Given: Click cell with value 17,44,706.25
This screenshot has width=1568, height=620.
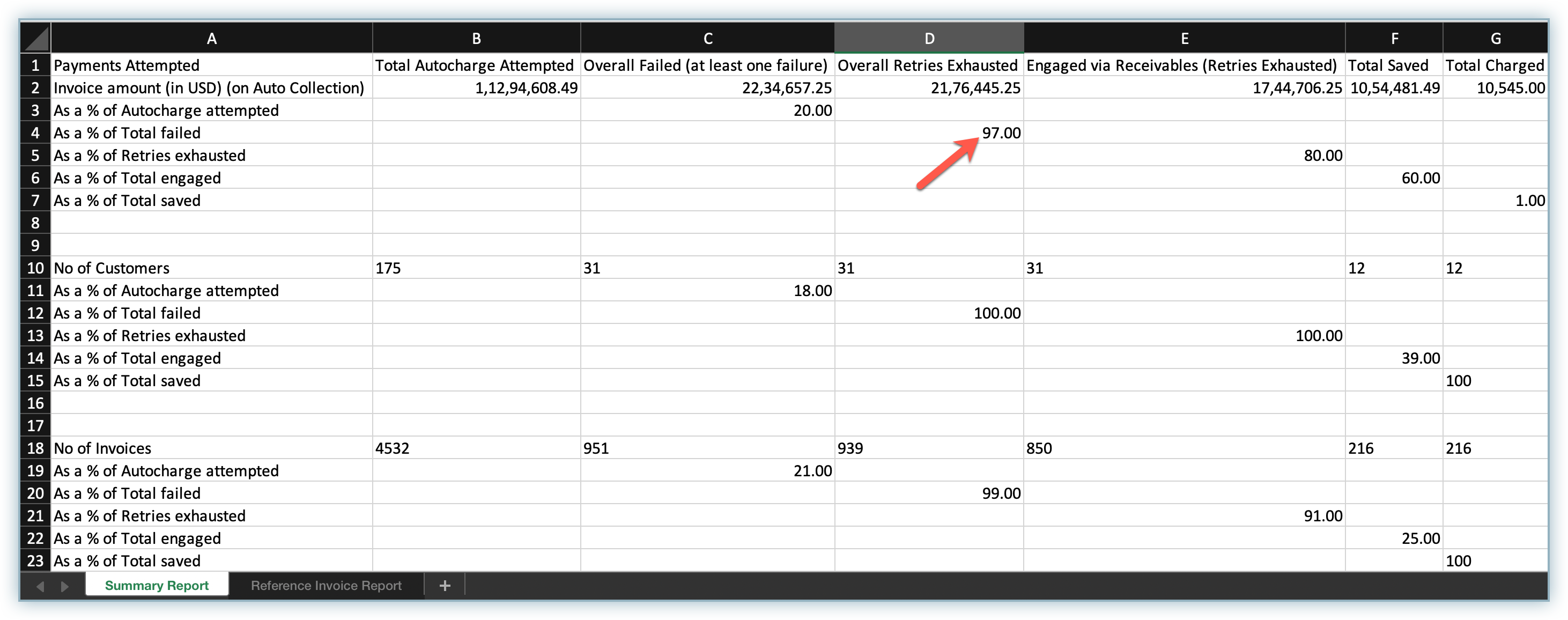Looking at the screenshot, I should (1184, 88).
